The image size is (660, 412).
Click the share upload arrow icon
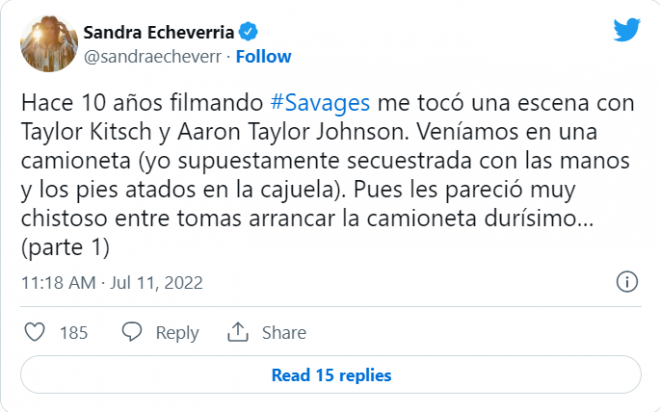(238, 332)
